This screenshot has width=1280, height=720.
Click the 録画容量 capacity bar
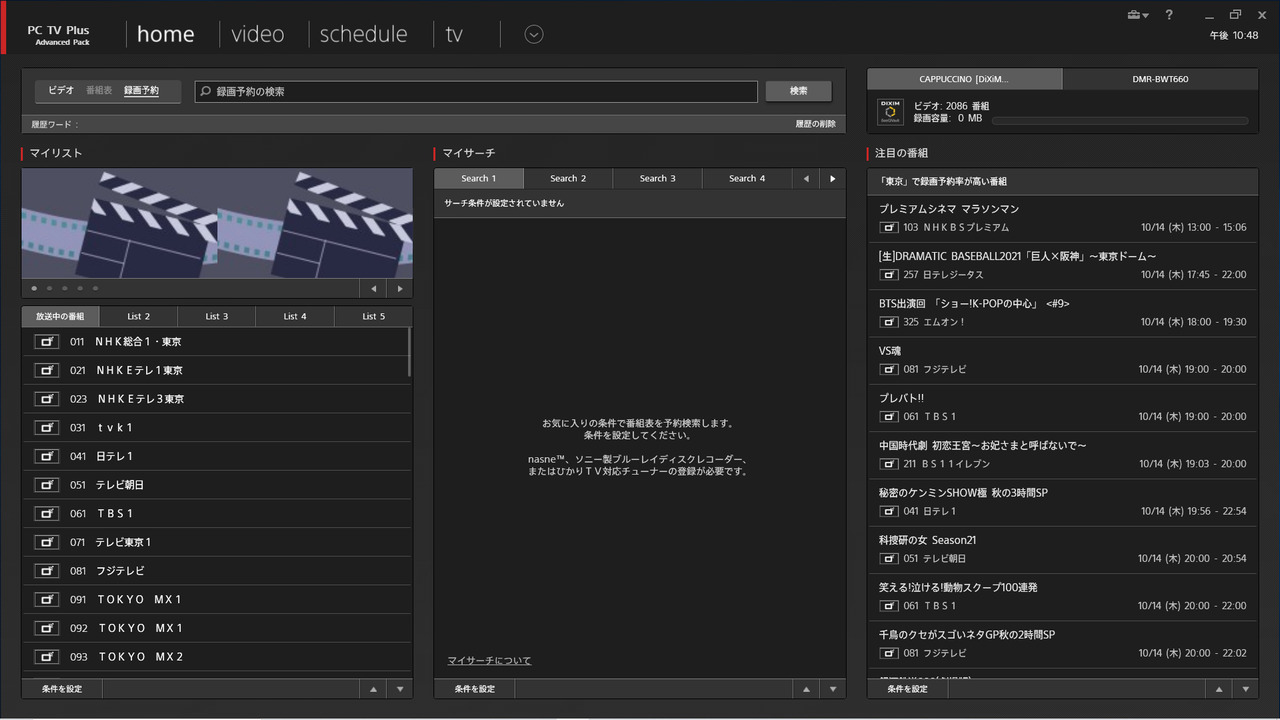[1120, 119]
